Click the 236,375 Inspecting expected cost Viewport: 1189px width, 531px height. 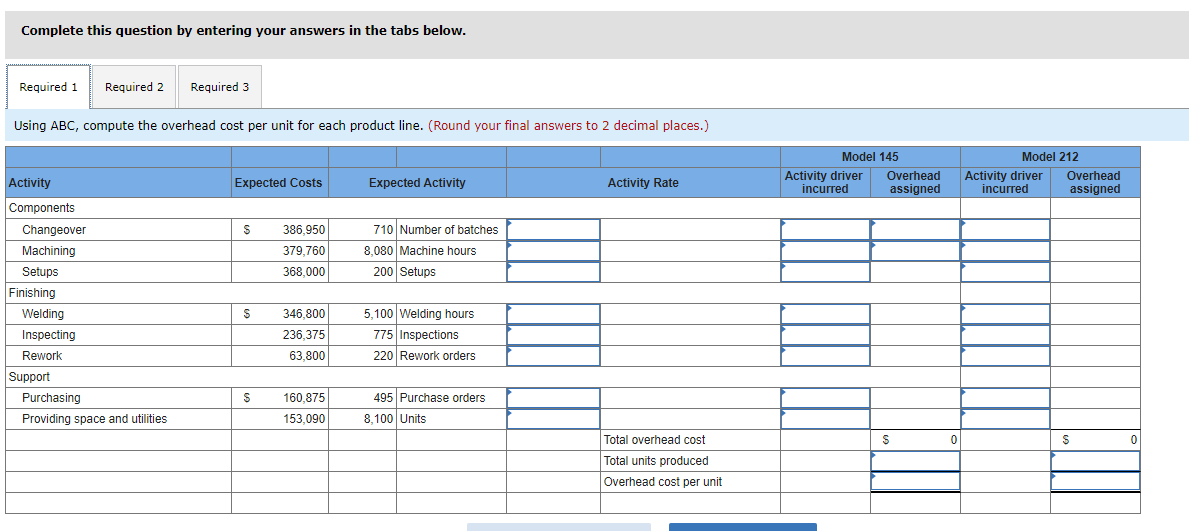(x=303, y=335)
